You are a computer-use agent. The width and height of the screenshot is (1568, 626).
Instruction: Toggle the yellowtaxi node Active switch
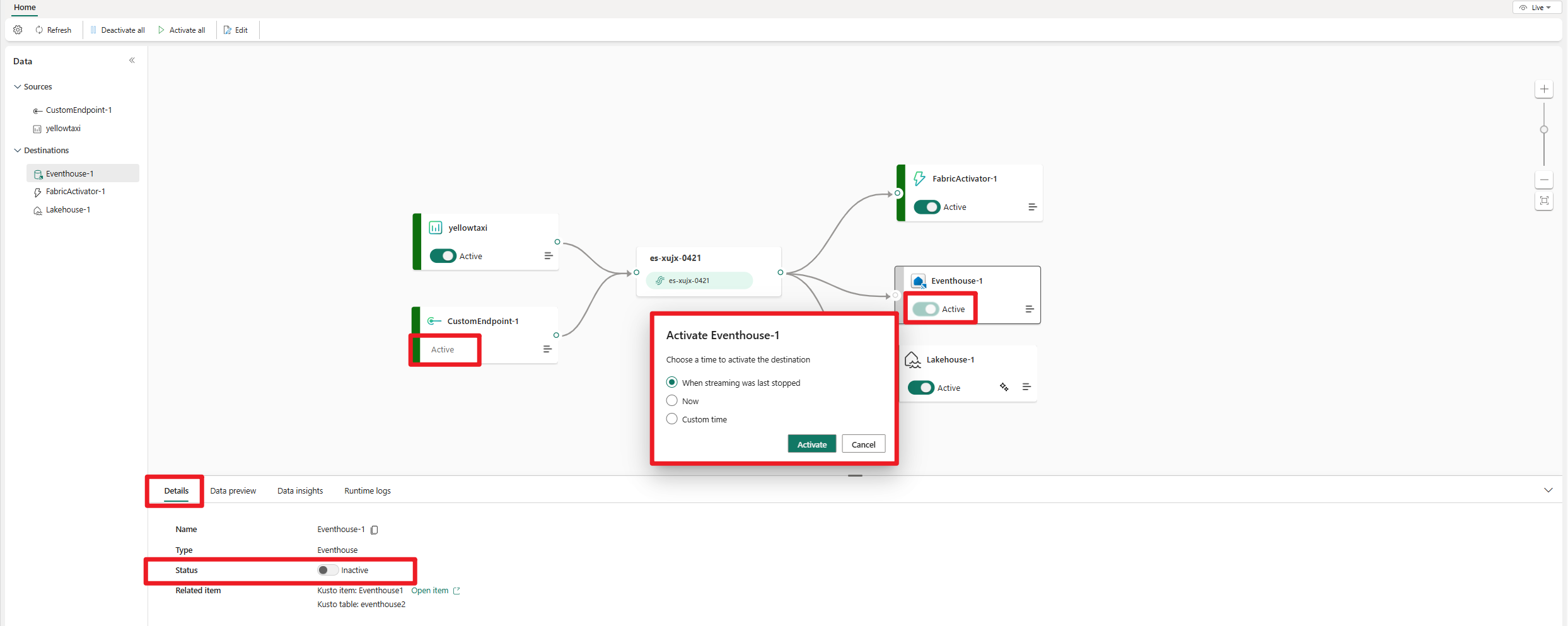(x=443, y=256)
